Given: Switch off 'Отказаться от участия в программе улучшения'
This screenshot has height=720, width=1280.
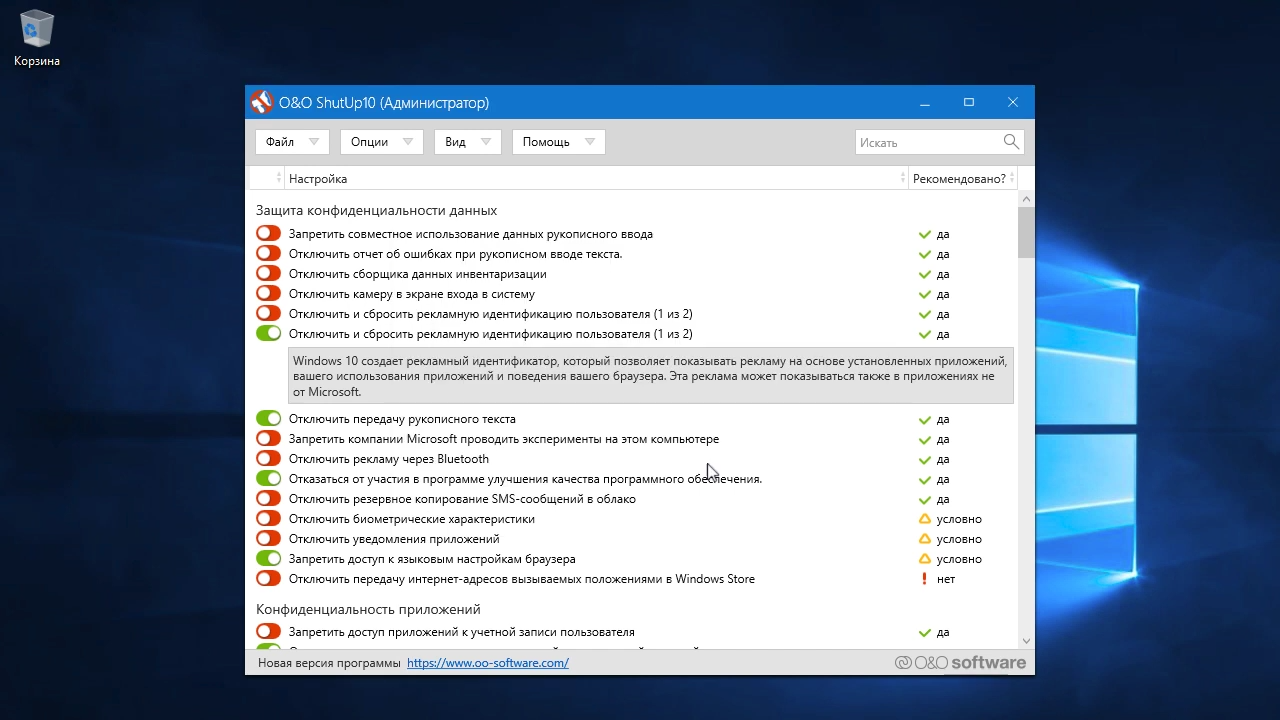Looking at the screenshot, I should click(268, 478).
